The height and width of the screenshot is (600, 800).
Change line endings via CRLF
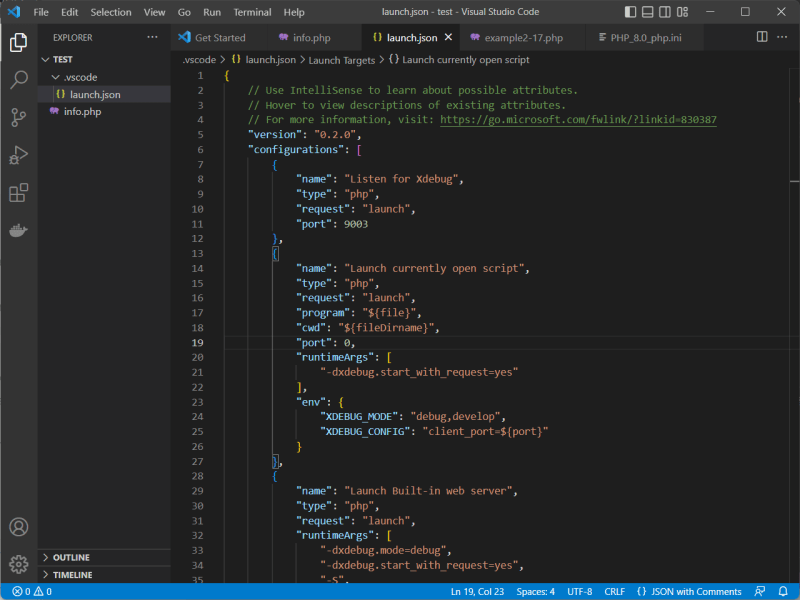[614, 591]
